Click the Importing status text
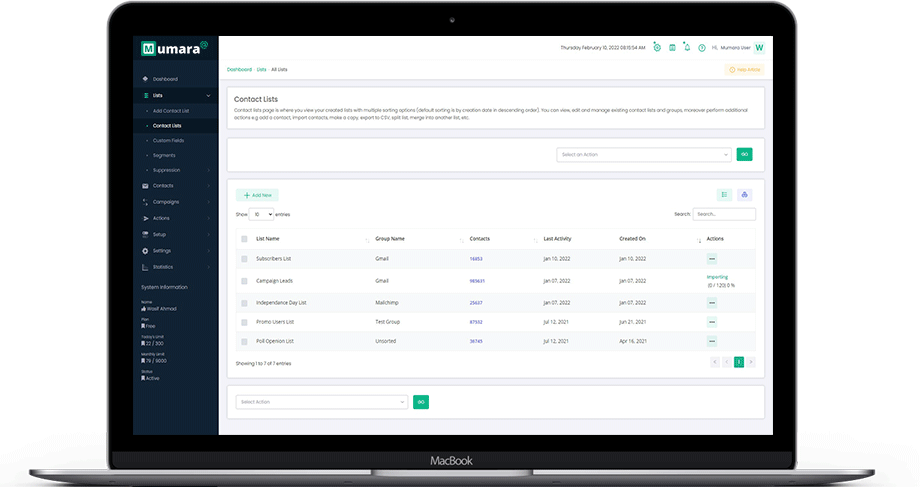This screenshot has height=487, width=920. pyautogui.click(x=717, y=277)
